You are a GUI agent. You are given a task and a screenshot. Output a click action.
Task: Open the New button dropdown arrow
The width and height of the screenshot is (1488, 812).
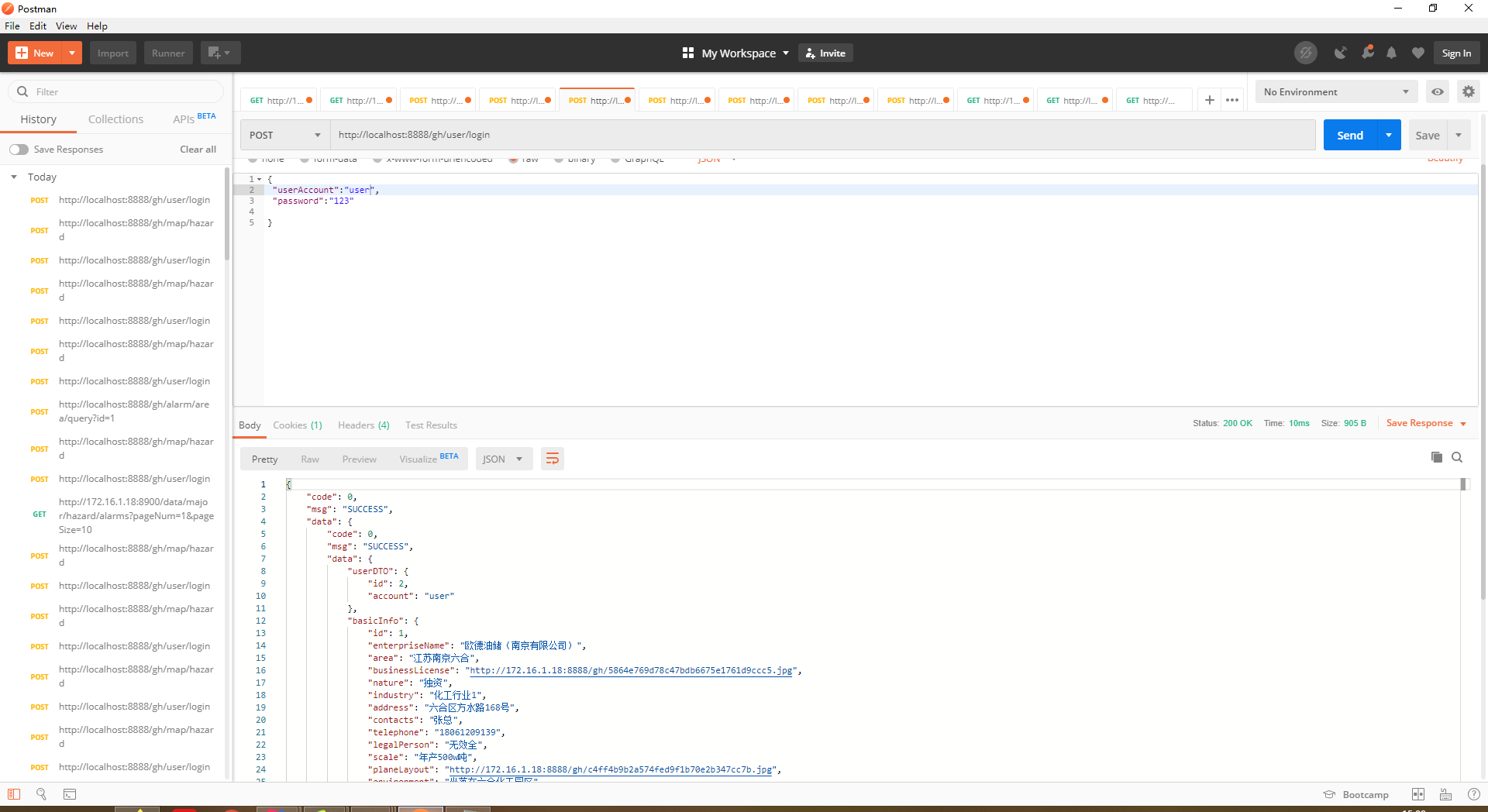pyautogui.click(x=71, y=53)
